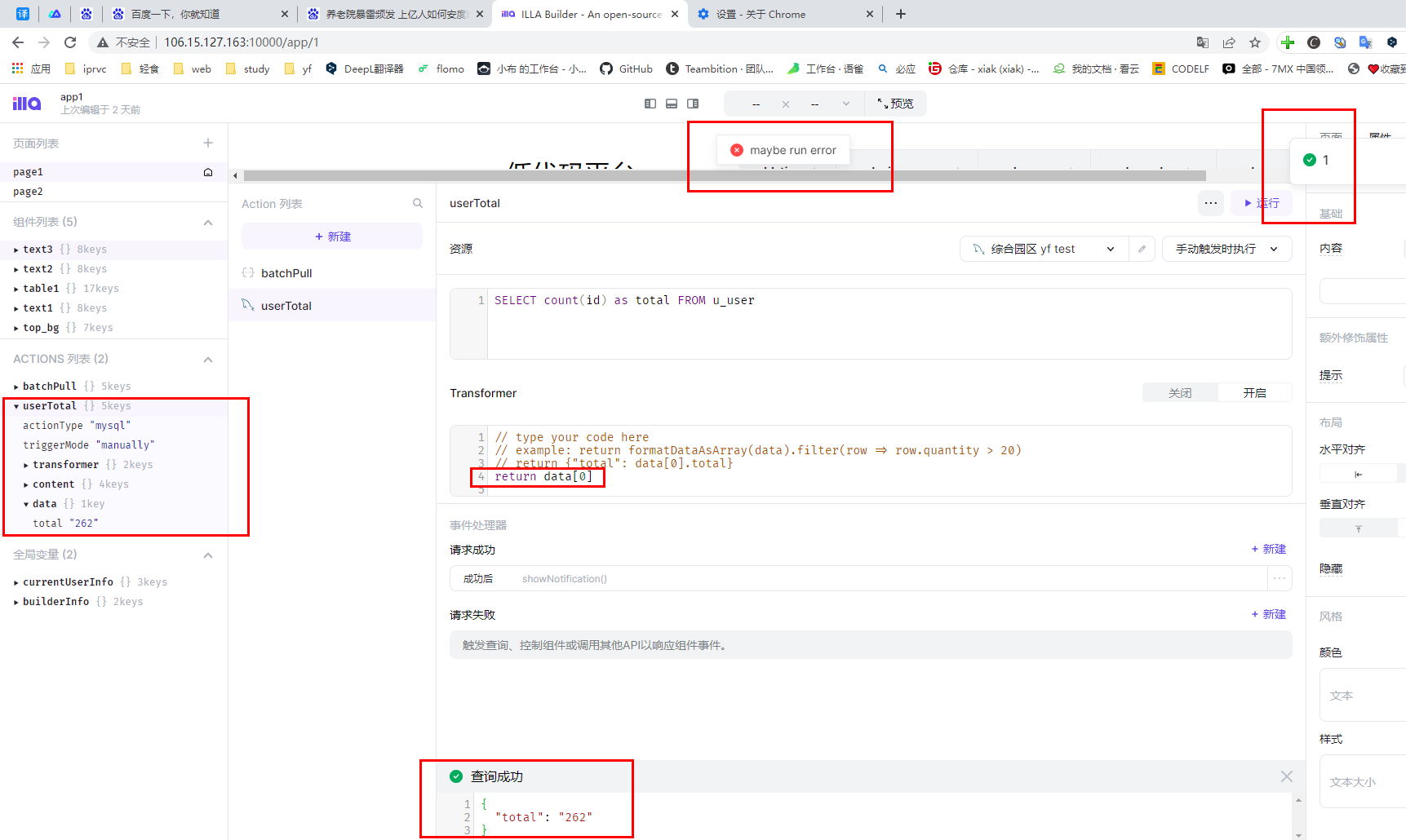The width and height of the screenshot is (1406, 840).
Task: Close the query result panel
Action: (1287, 776)
